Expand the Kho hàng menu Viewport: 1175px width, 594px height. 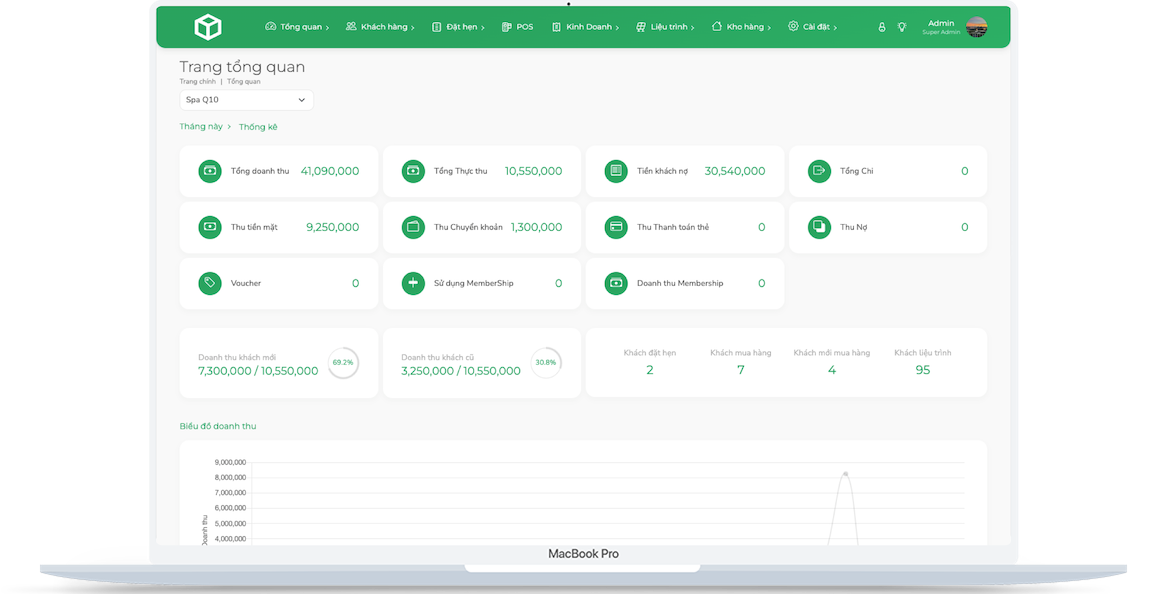pyautogui.click(x=744, y=27)
